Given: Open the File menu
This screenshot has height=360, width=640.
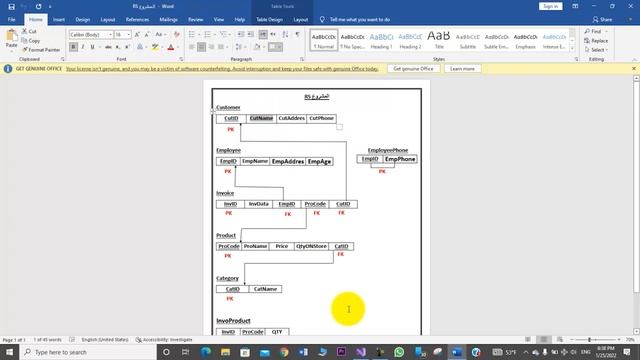Looking at the screenshot, I should (x=11, y=19).
